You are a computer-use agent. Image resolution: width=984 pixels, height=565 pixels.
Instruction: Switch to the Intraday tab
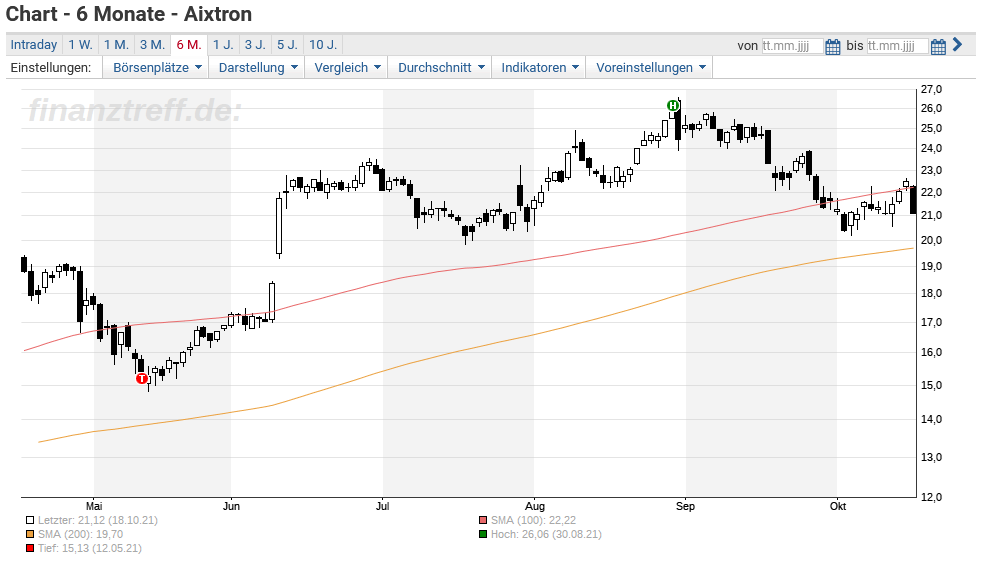[x=34, y=45]
